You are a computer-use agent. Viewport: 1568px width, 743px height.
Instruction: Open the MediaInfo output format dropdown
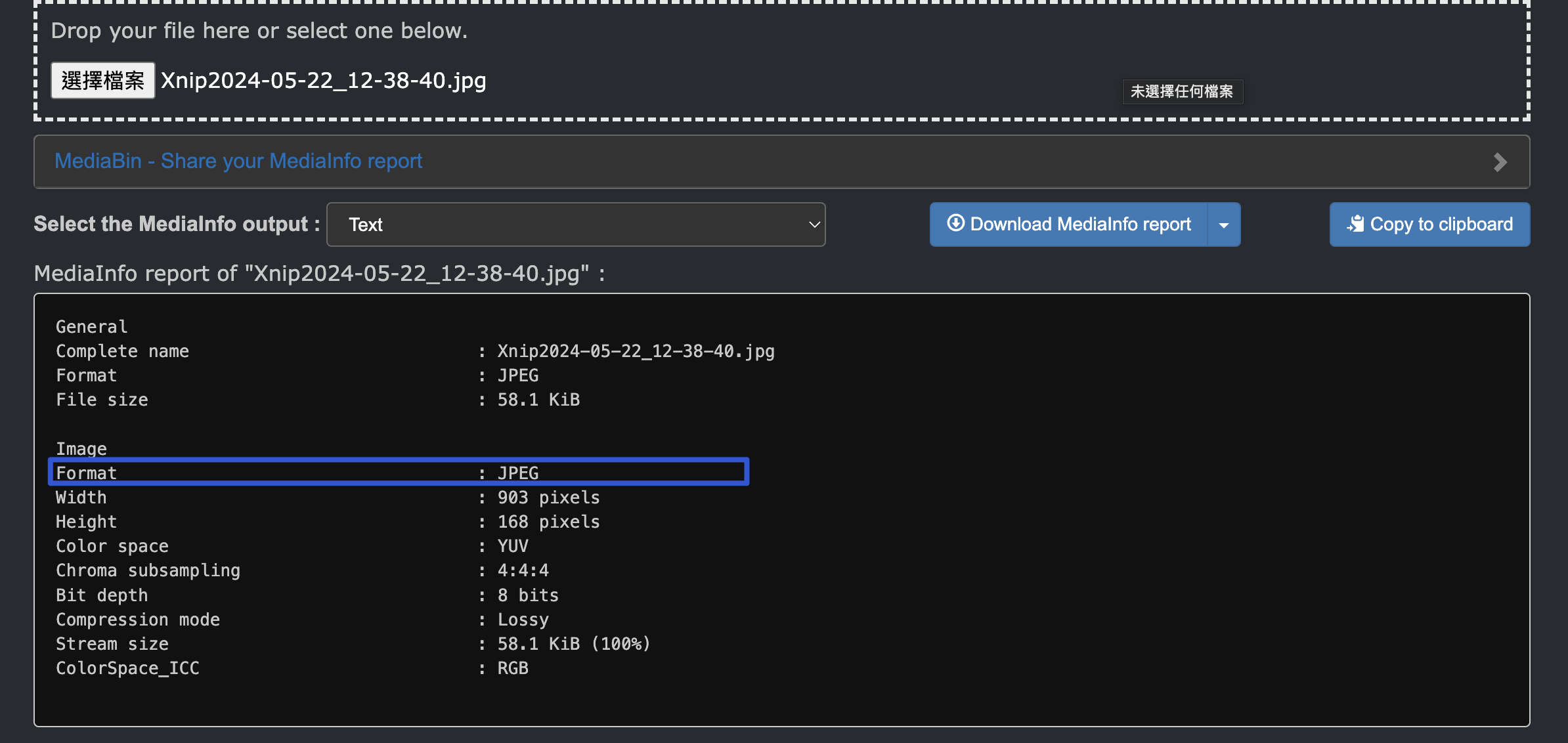576,224
